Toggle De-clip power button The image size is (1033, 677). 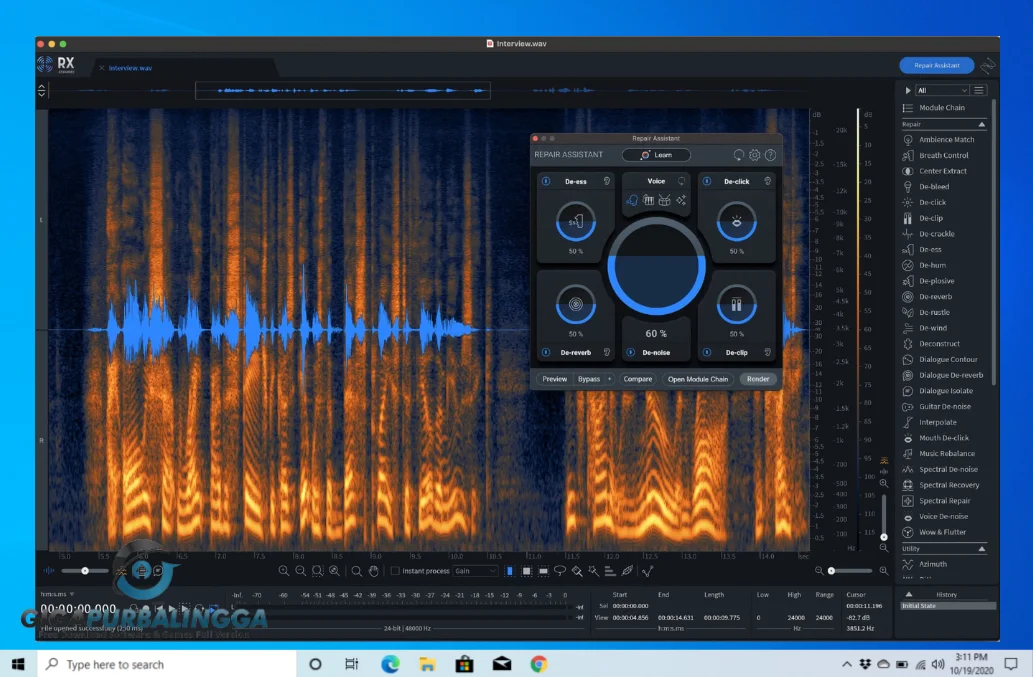click(707, 352)
